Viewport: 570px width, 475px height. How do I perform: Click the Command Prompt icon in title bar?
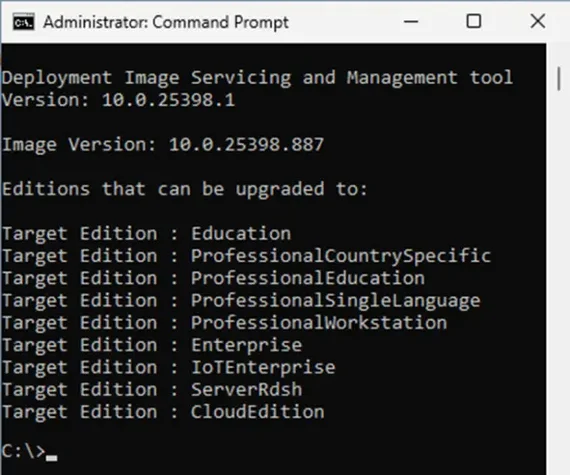point(24,22)
